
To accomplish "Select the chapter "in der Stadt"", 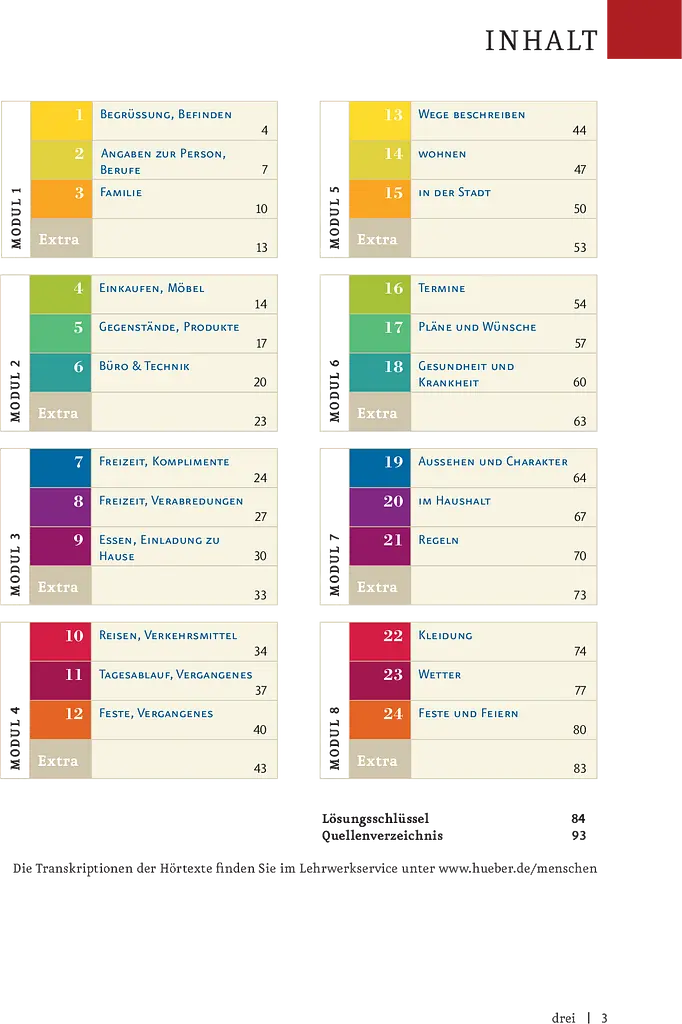I will [x=455, y=192].
